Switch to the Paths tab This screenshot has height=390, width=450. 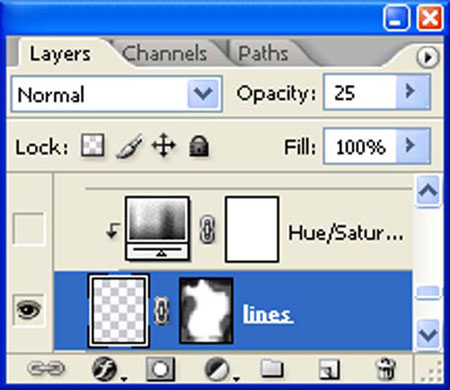[263, 53]
